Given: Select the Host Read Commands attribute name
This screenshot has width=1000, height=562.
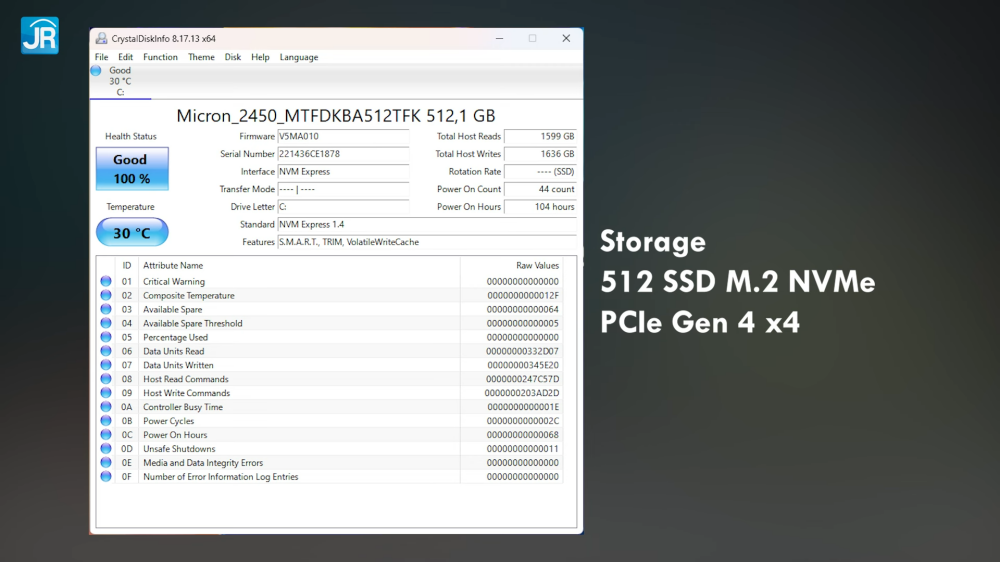Looking at the screenshot, I should 186,379.
